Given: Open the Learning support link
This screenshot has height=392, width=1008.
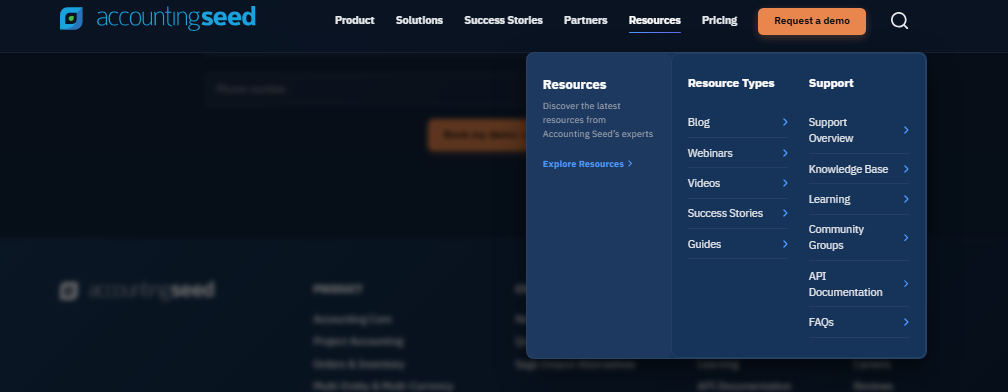Looking at the screenshot, I should [x=858, y=199].
